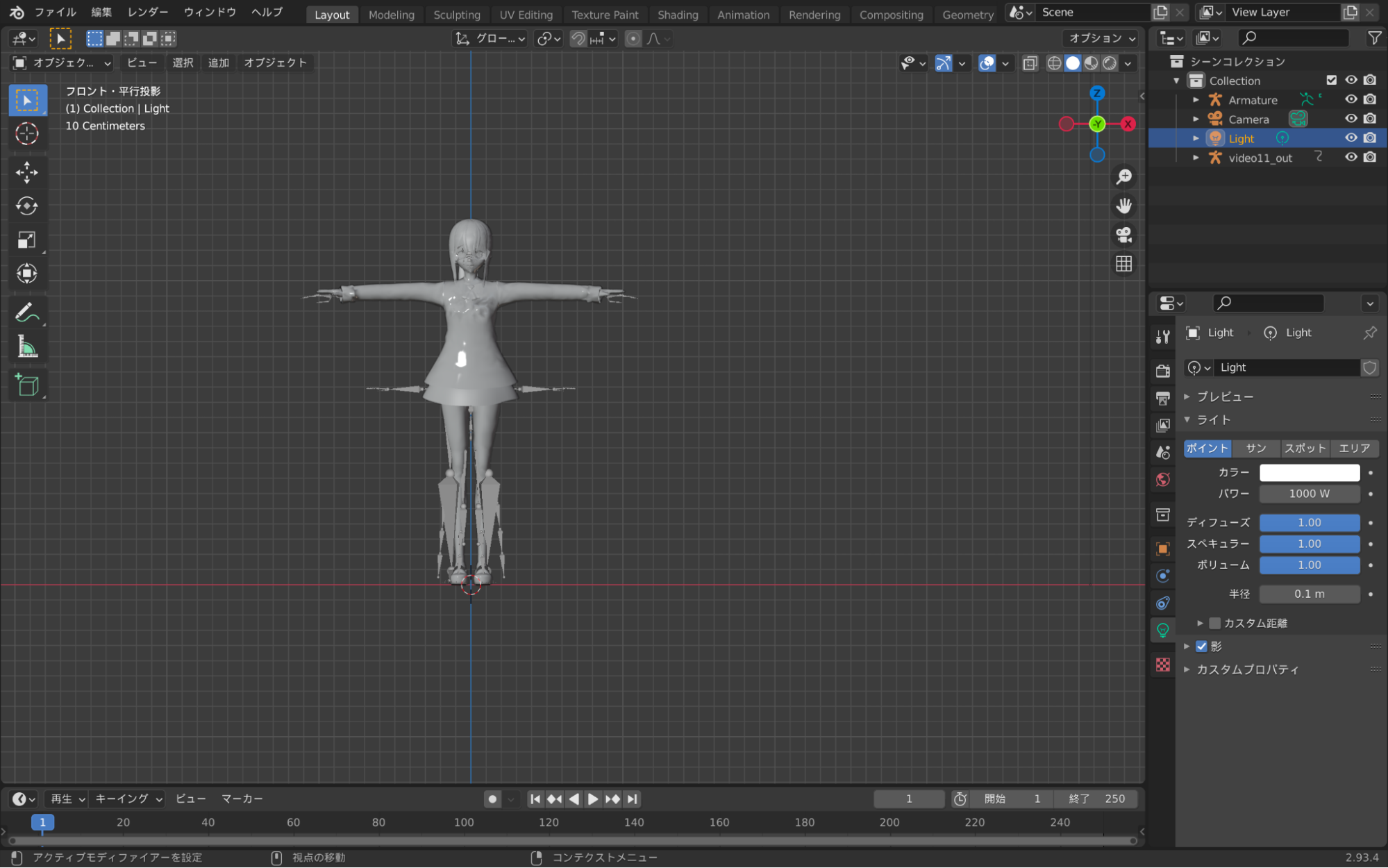Set light type to サン
This screenshot has height=868, width=1388.
pyautogui.click(x=1256, y=449)
